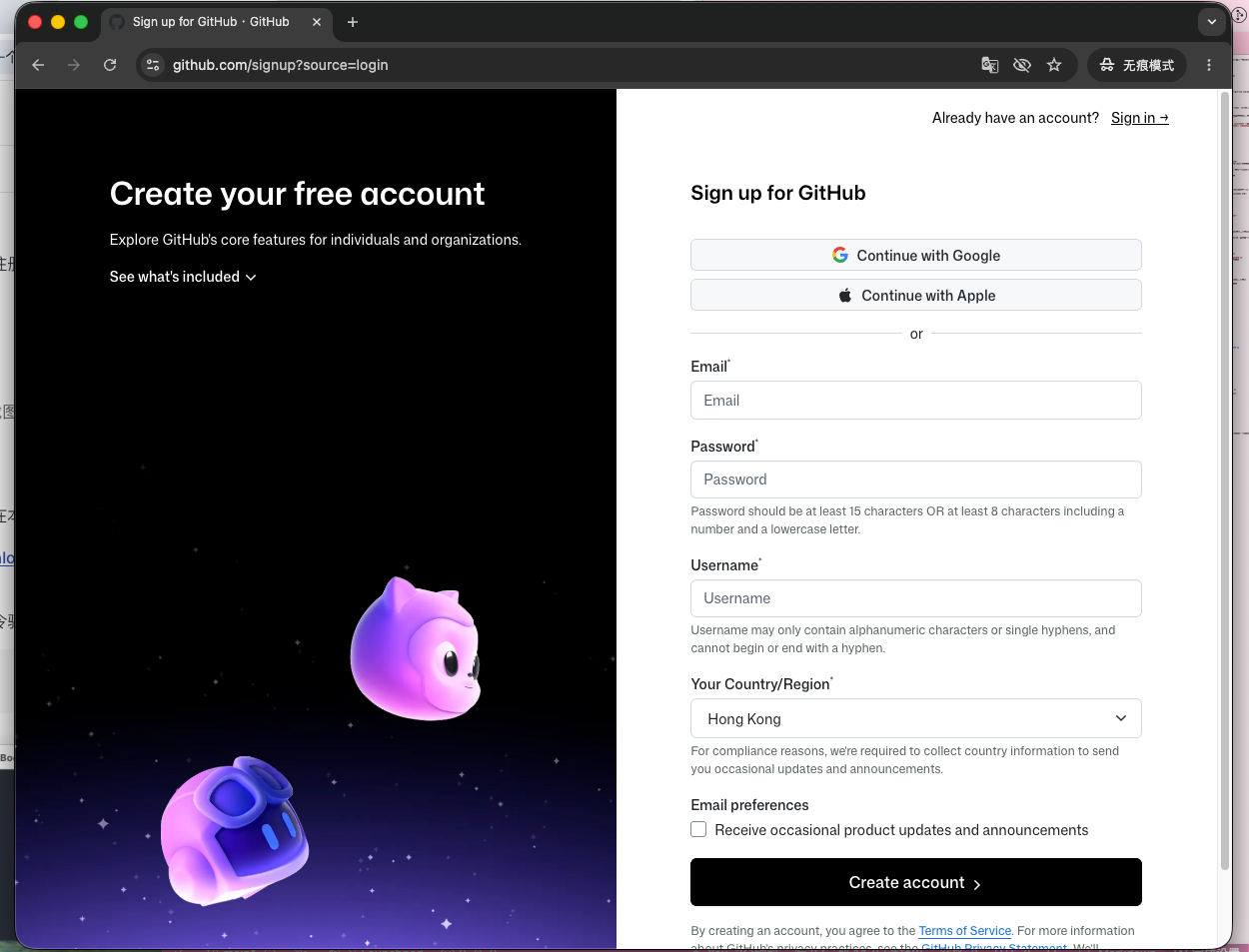Continue with Apple sign up
Viewport: 1249px width, 952px height.
click(x=915, y=295)
